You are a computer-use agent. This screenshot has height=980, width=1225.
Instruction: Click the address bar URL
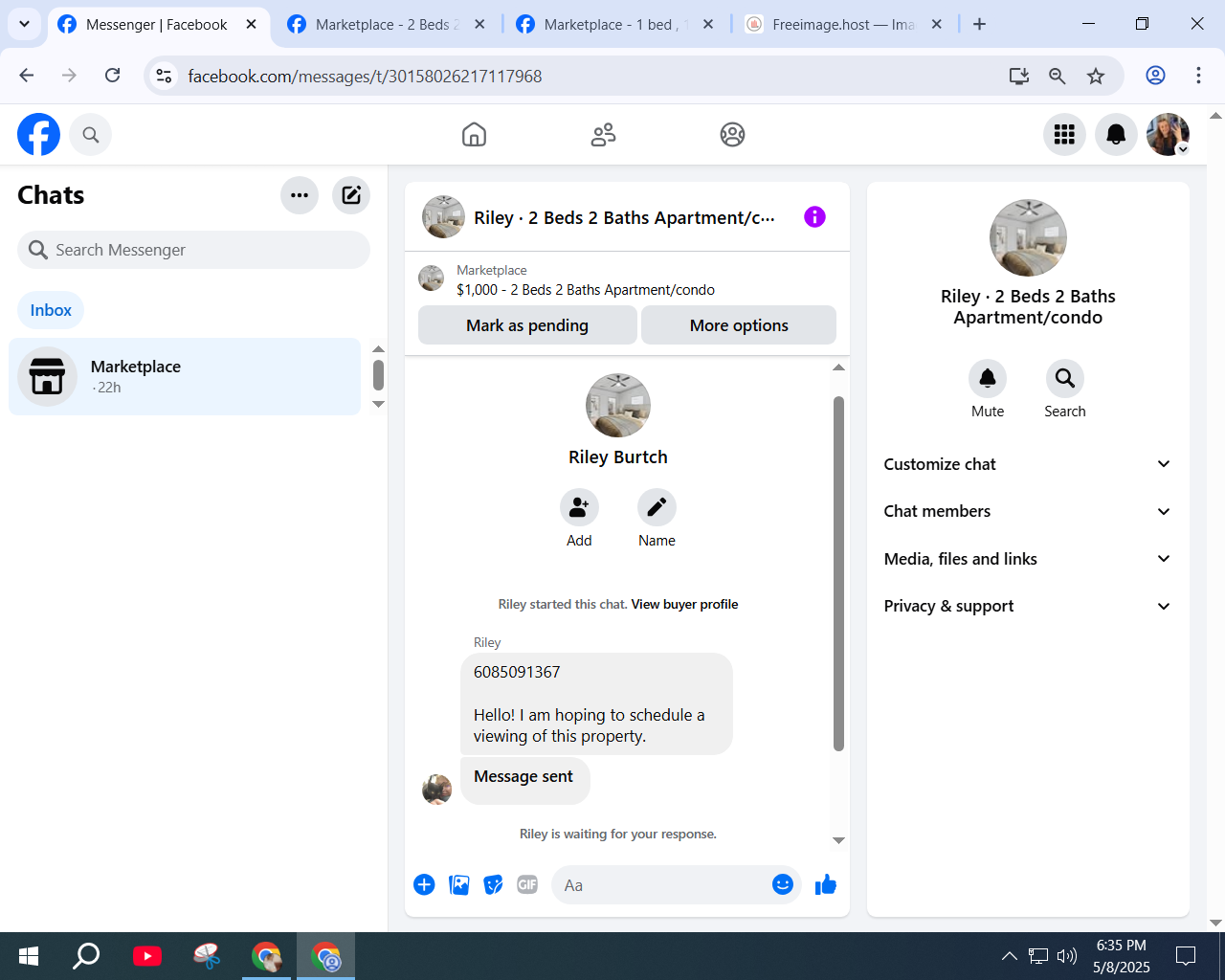point(365,76)
